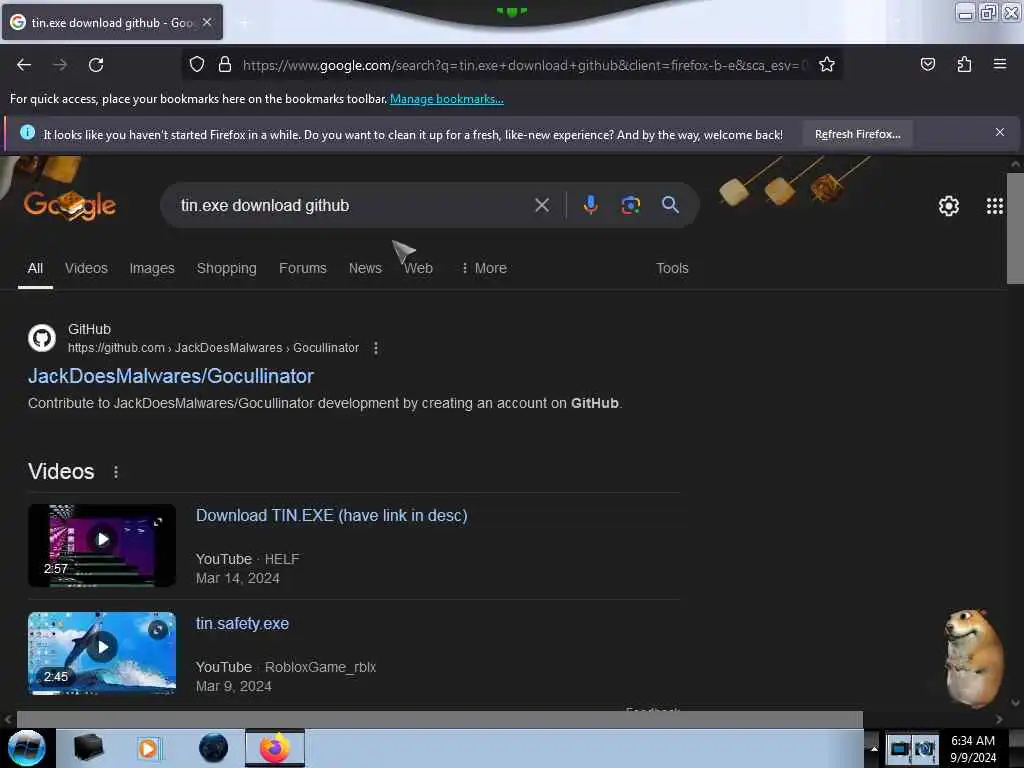Expand the More search filters menu
Screen dimensions: 1024x768
pos(484,268)
